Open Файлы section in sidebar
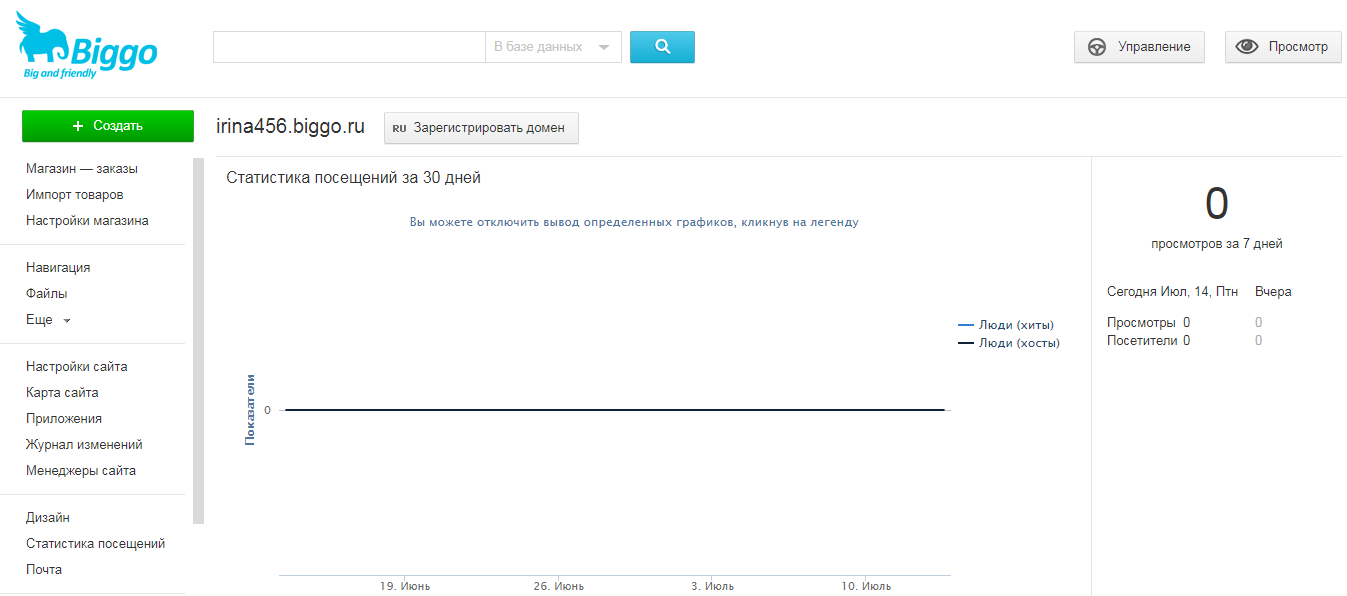The image size is (1347, 596). click(x=47, y=294)
